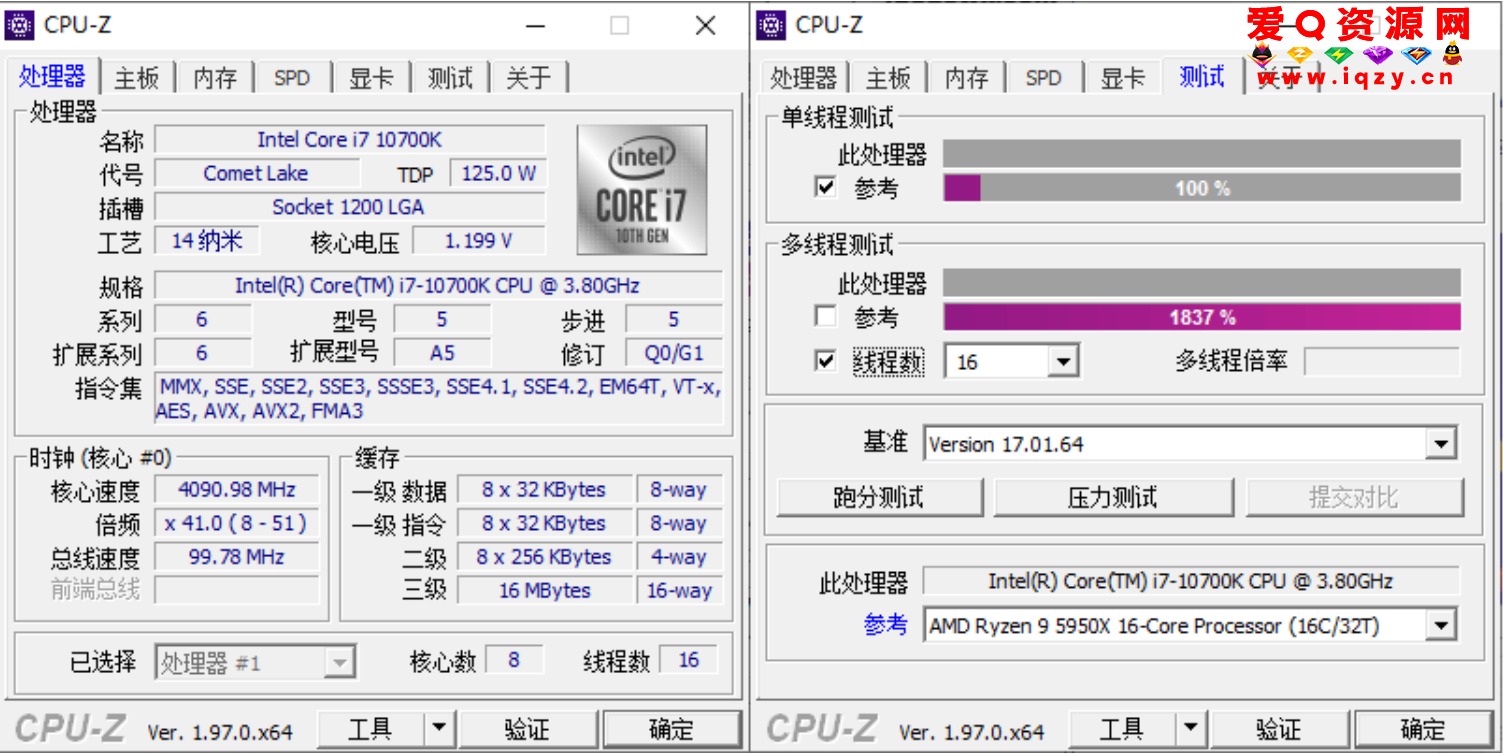Switch to 测试 tab in left window

[450, 78]
